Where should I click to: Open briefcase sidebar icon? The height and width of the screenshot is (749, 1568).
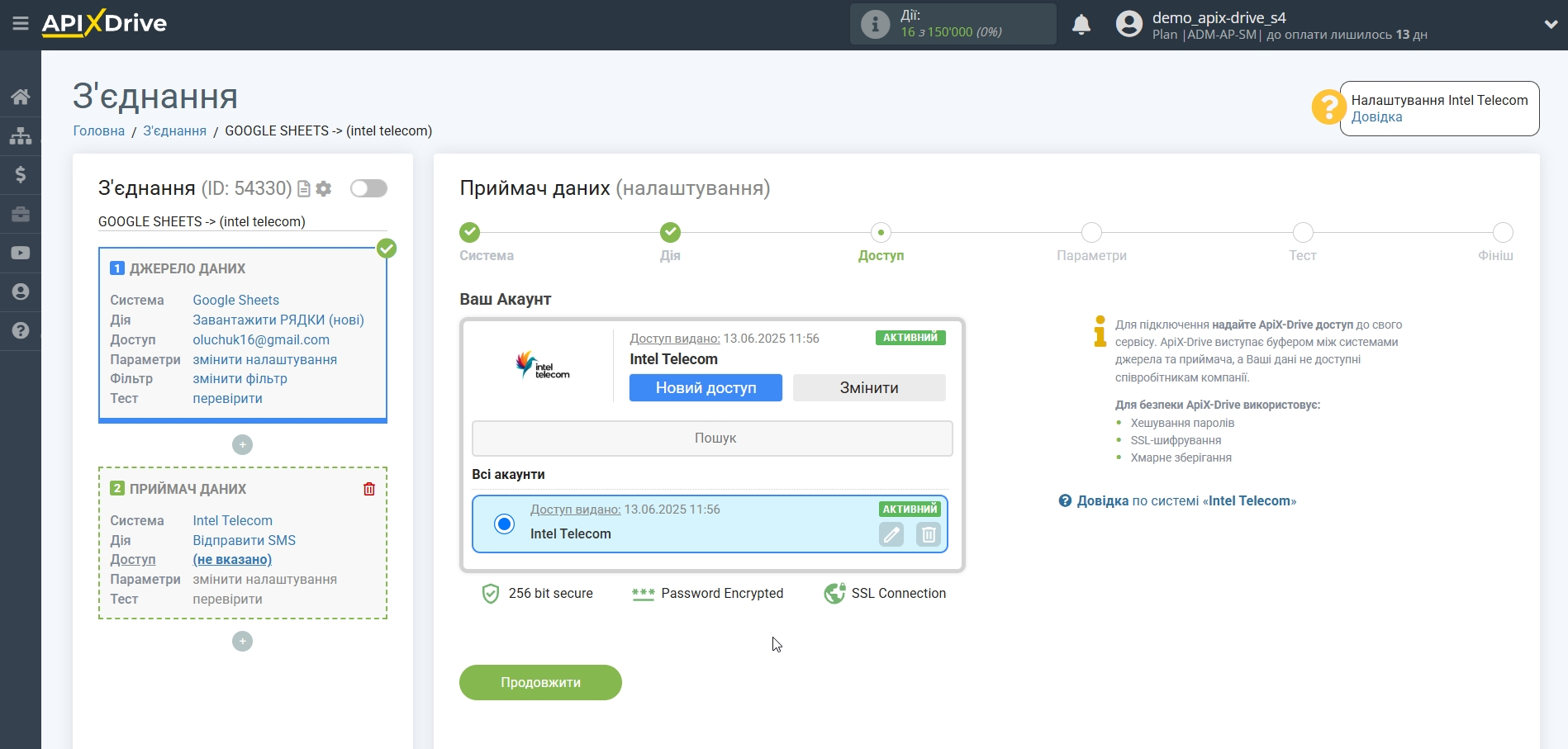[x=21, y=214]
